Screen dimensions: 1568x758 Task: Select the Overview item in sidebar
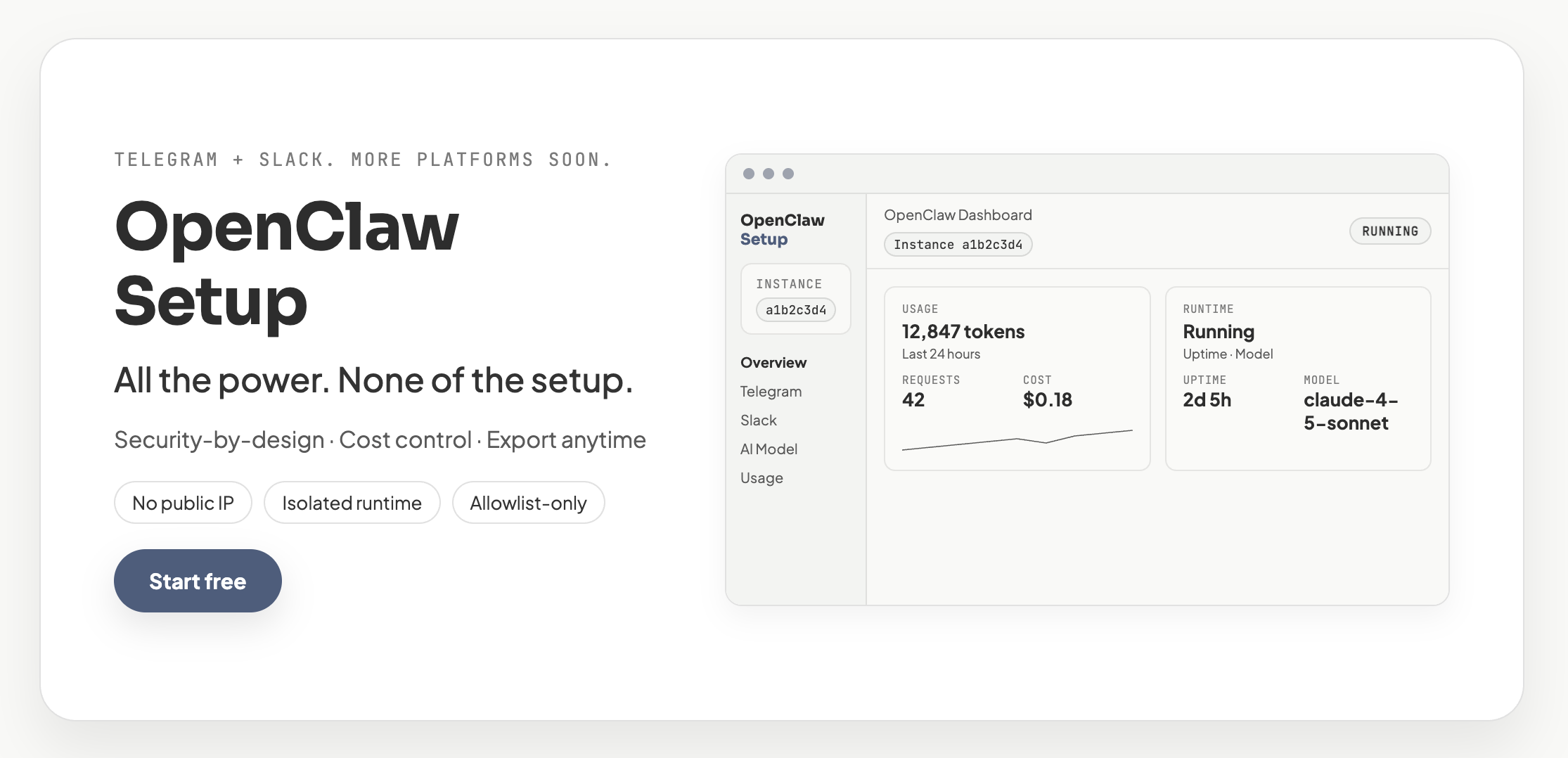coord(773,363)
